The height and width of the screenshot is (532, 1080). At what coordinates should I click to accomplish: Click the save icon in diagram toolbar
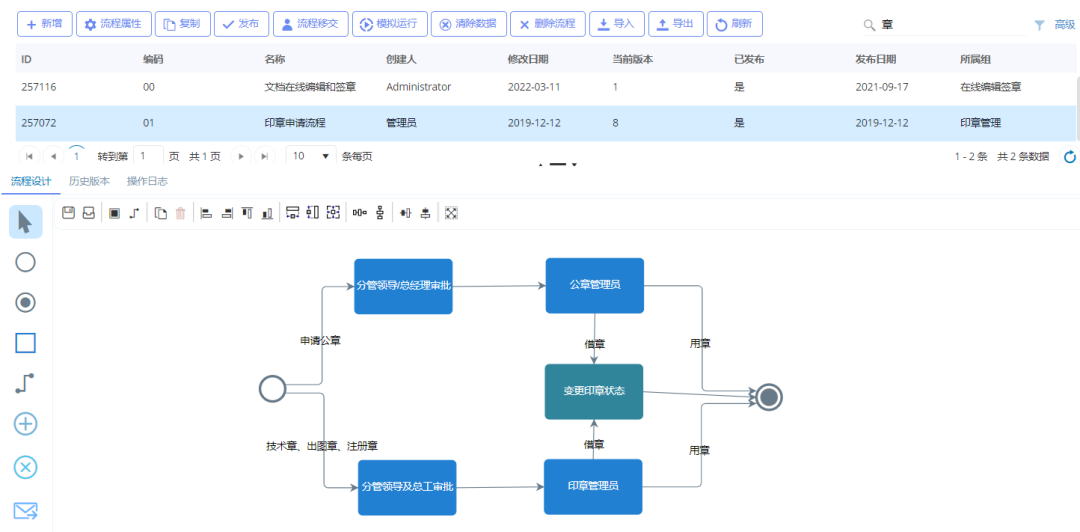pos(68,213)
